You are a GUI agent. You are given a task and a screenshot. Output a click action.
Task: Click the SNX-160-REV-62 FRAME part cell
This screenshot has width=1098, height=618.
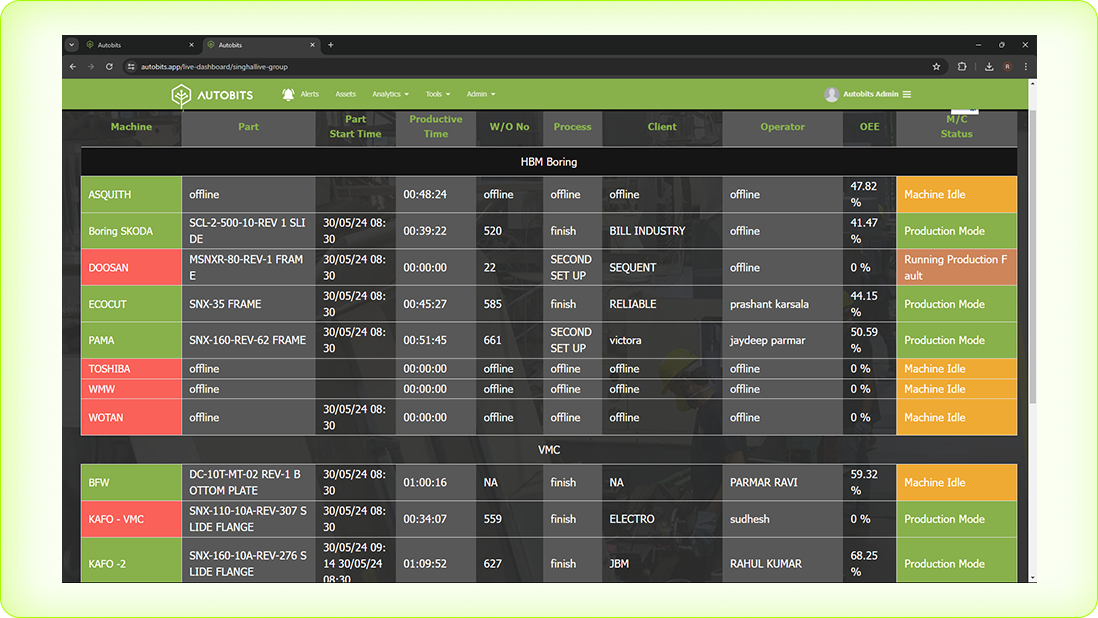pyautogui.click(x=249, y=340)
